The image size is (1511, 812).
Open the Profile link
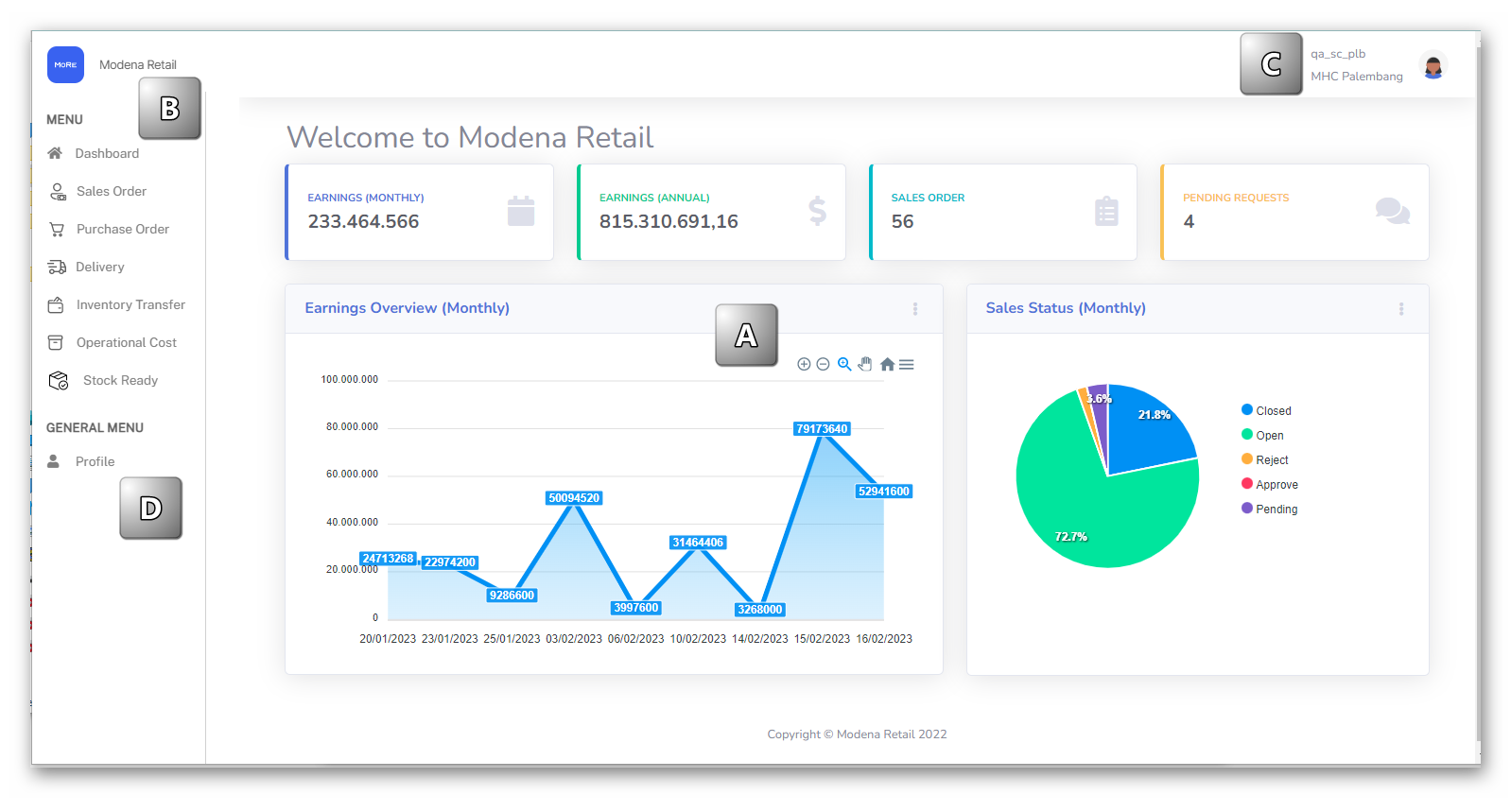95,461
